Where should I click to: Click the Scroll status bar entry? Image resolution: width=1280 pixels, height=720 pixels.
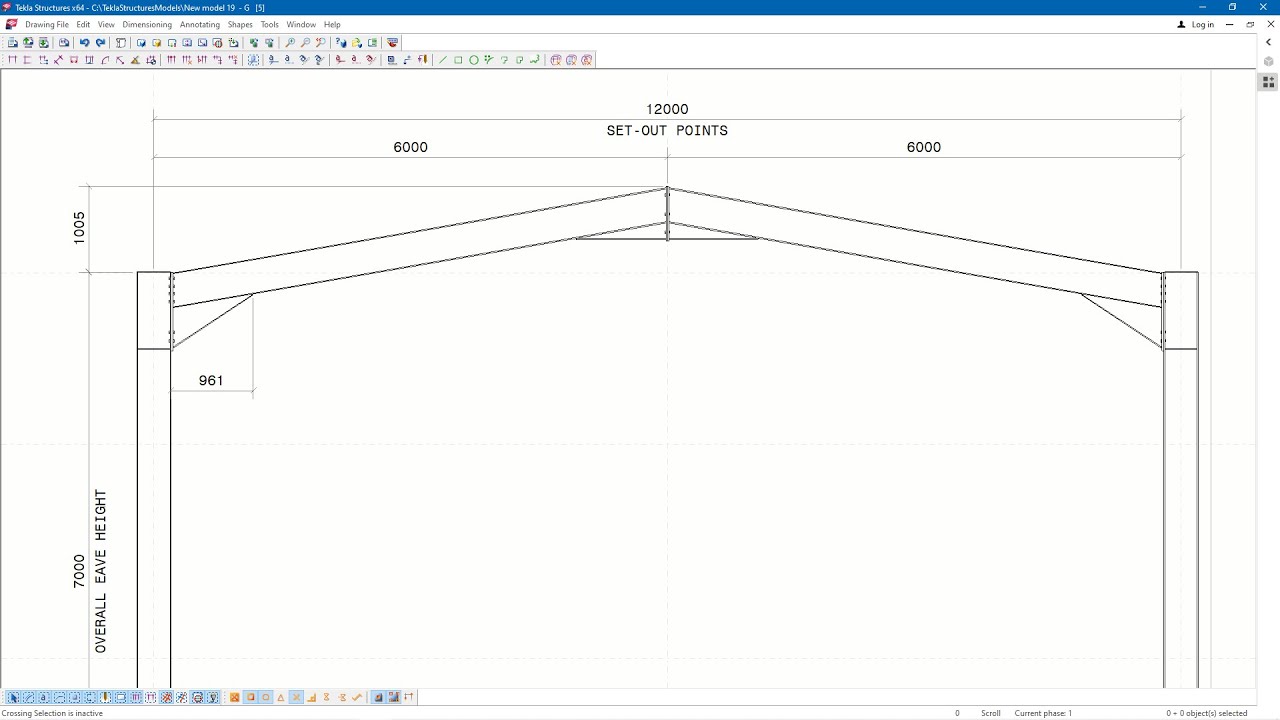990,713
